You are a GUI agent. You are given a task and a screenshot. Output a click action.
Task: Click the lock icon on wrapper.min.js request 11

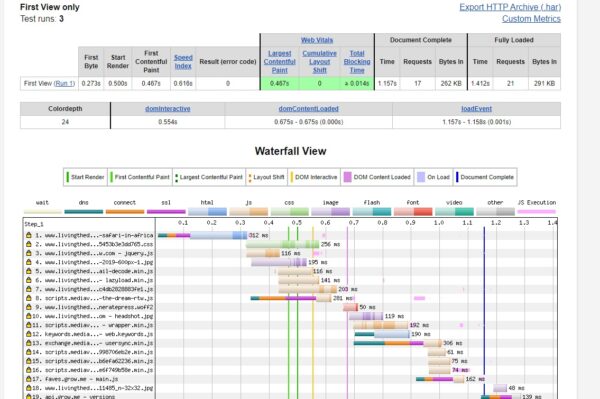pyautogui.click(x=29, y=325)
